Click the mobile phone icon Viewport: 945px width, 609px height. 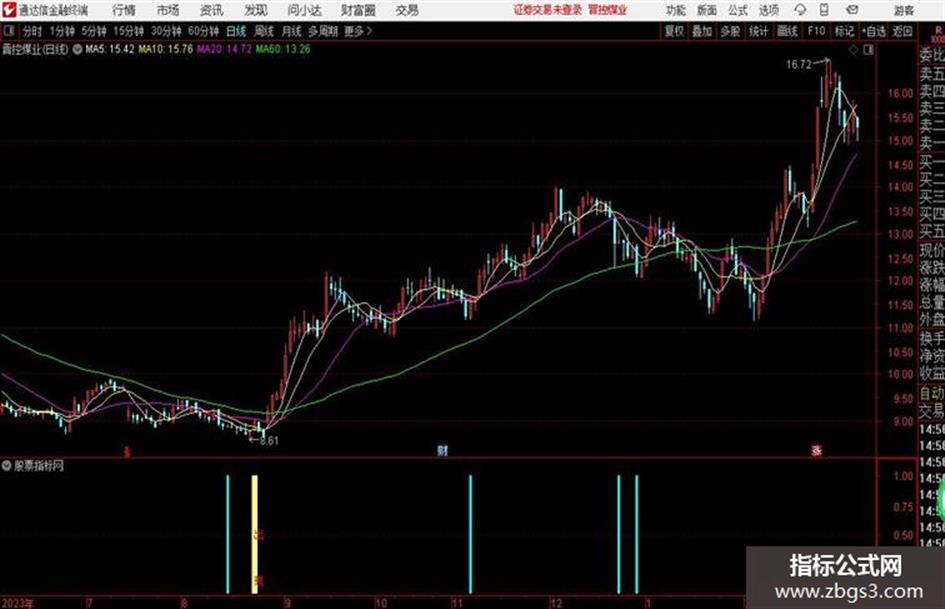click(824, 10)
